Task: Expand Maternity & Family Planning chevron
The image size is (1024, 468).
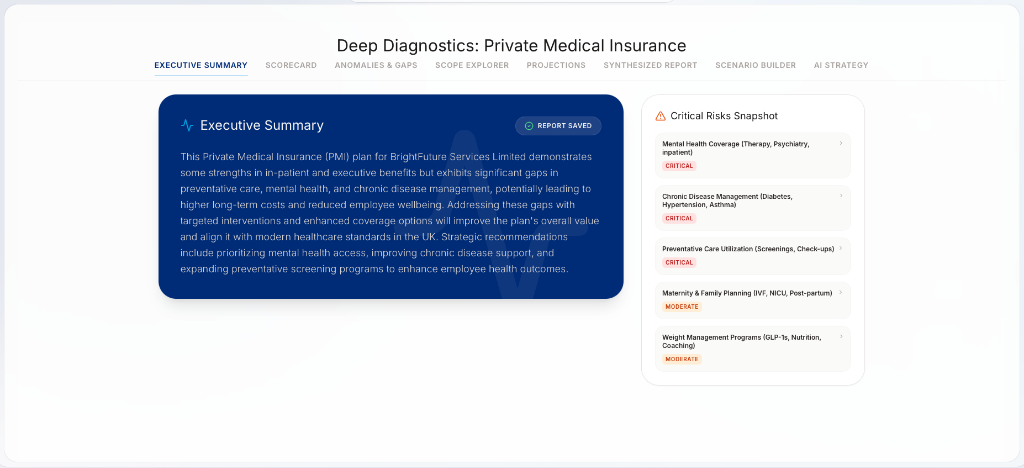Action: point(840,292)
